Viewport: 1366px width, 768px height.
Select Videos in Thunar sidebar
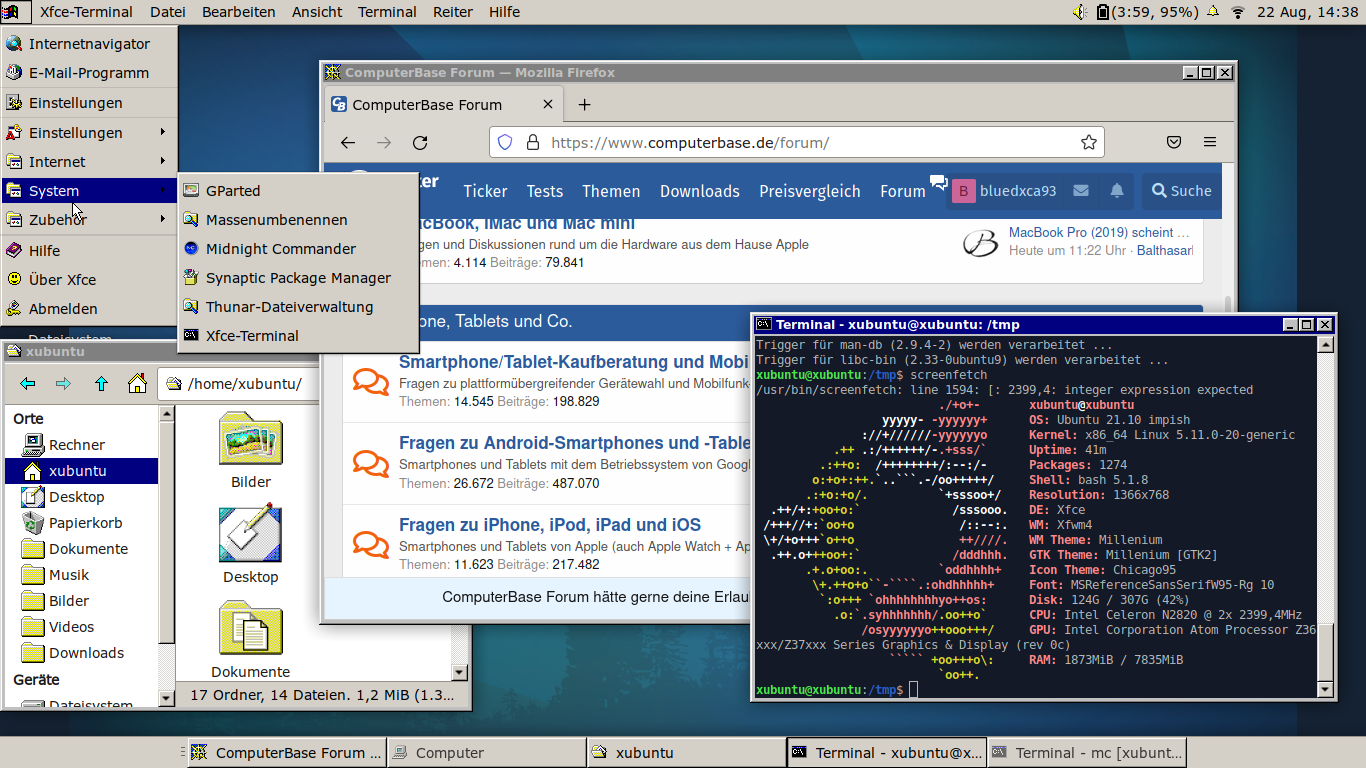[x=82, y=627]
